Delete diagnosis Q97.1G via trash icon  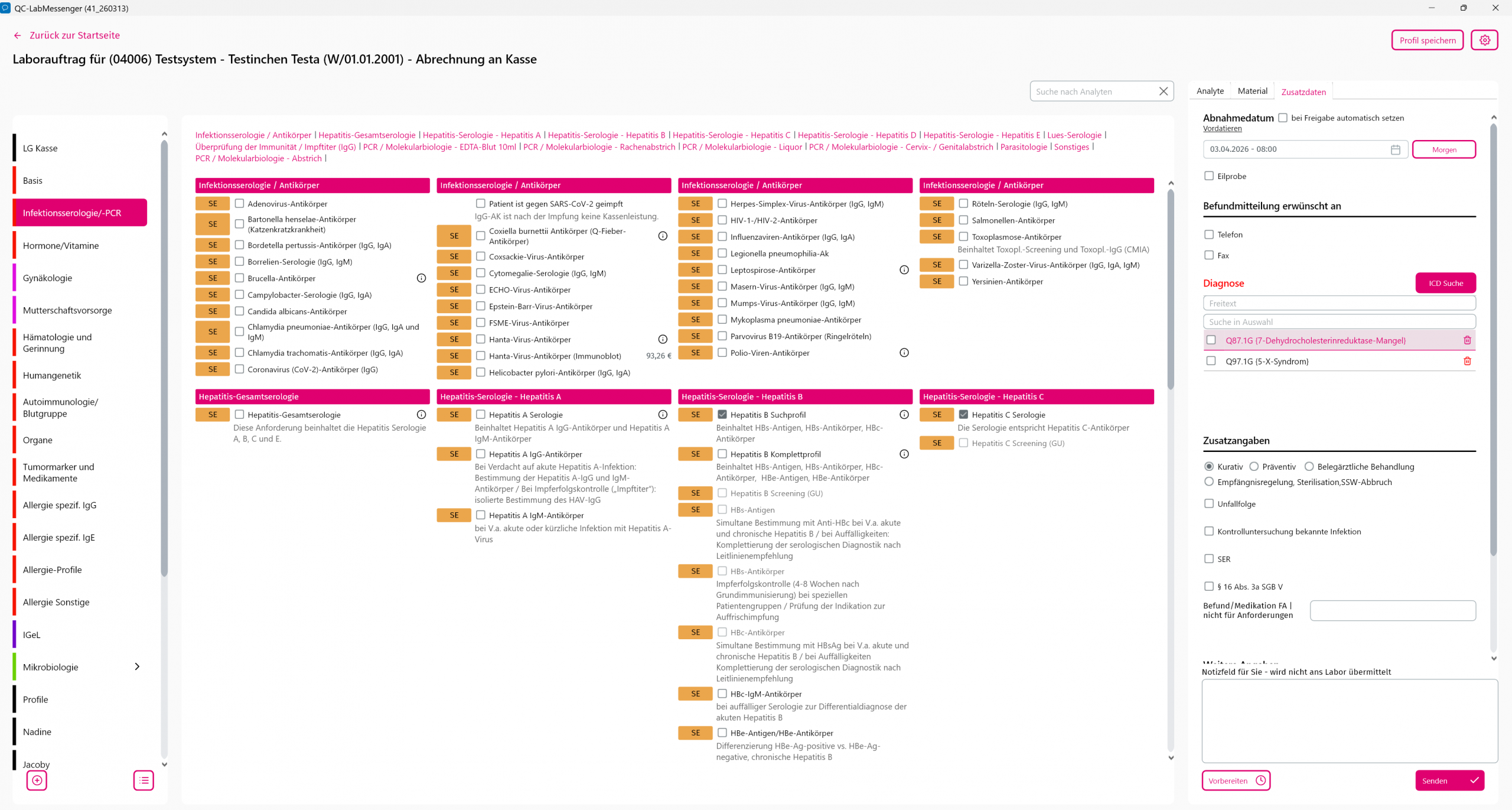1467,361
